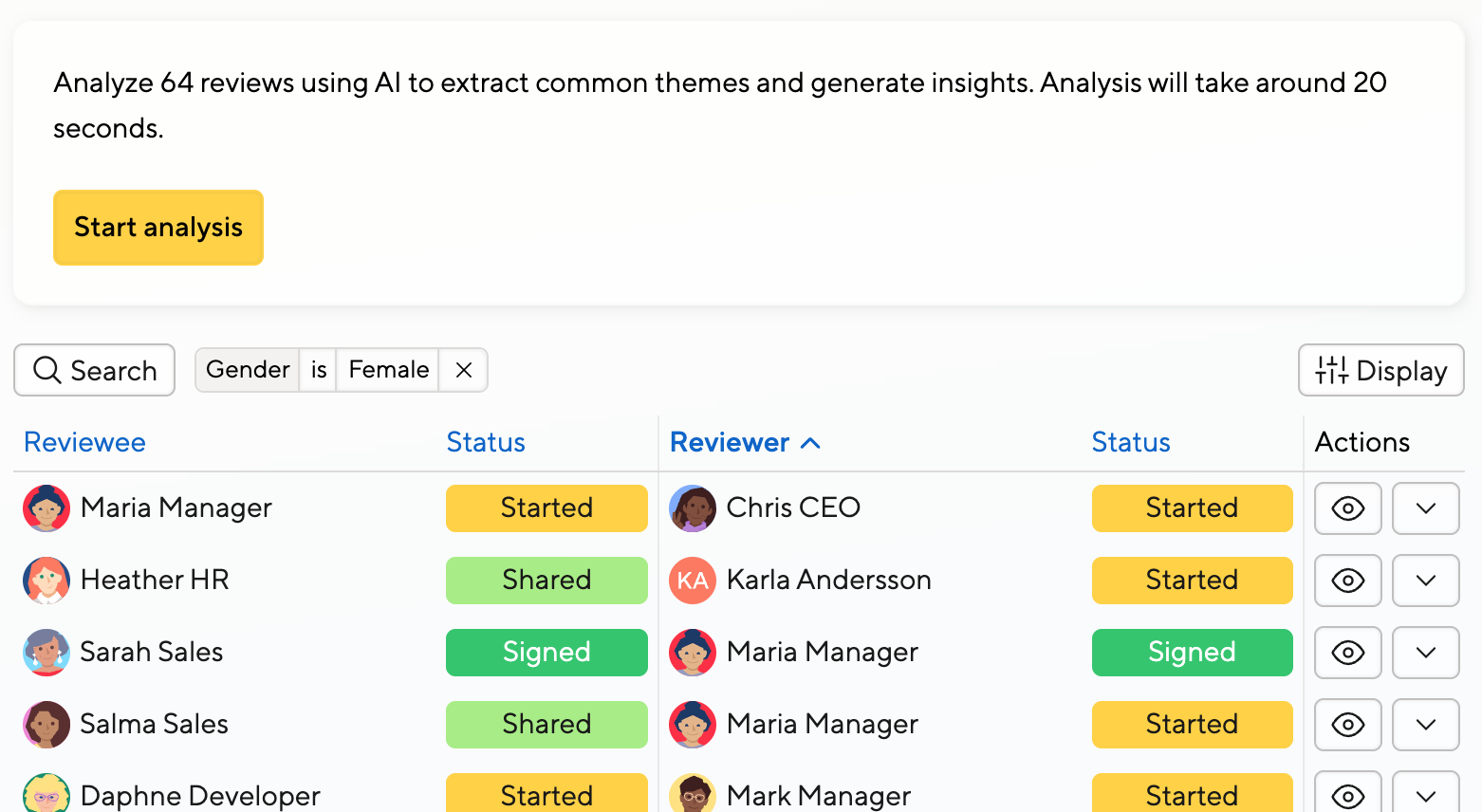Image resolution: width=1482 pixels, height=812 pixels.
Task: Click the Gender filter field chip
Action: coord(248,370)
